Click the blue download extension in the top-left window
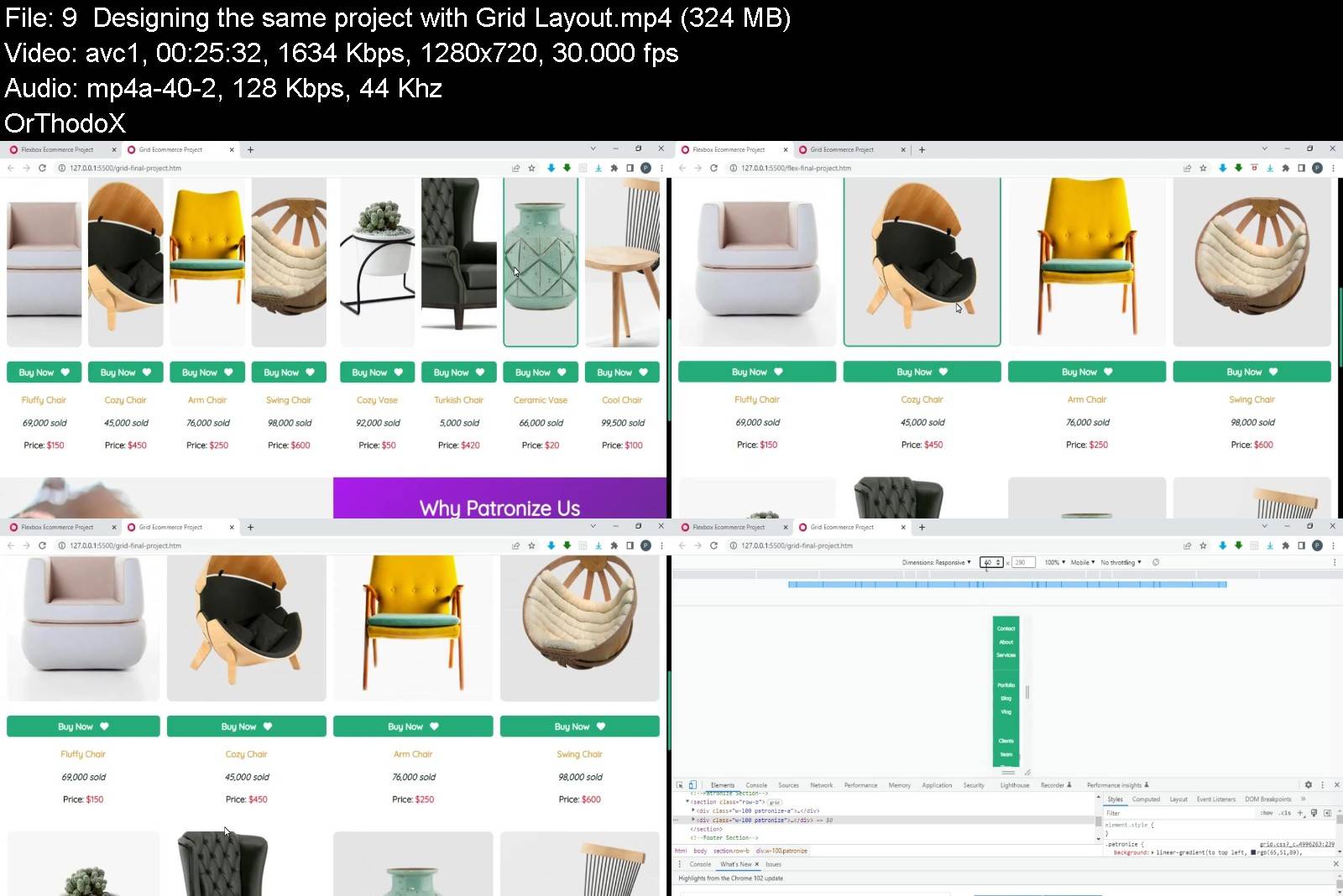Screen dimensions: 1343x896 click(551, 168)
